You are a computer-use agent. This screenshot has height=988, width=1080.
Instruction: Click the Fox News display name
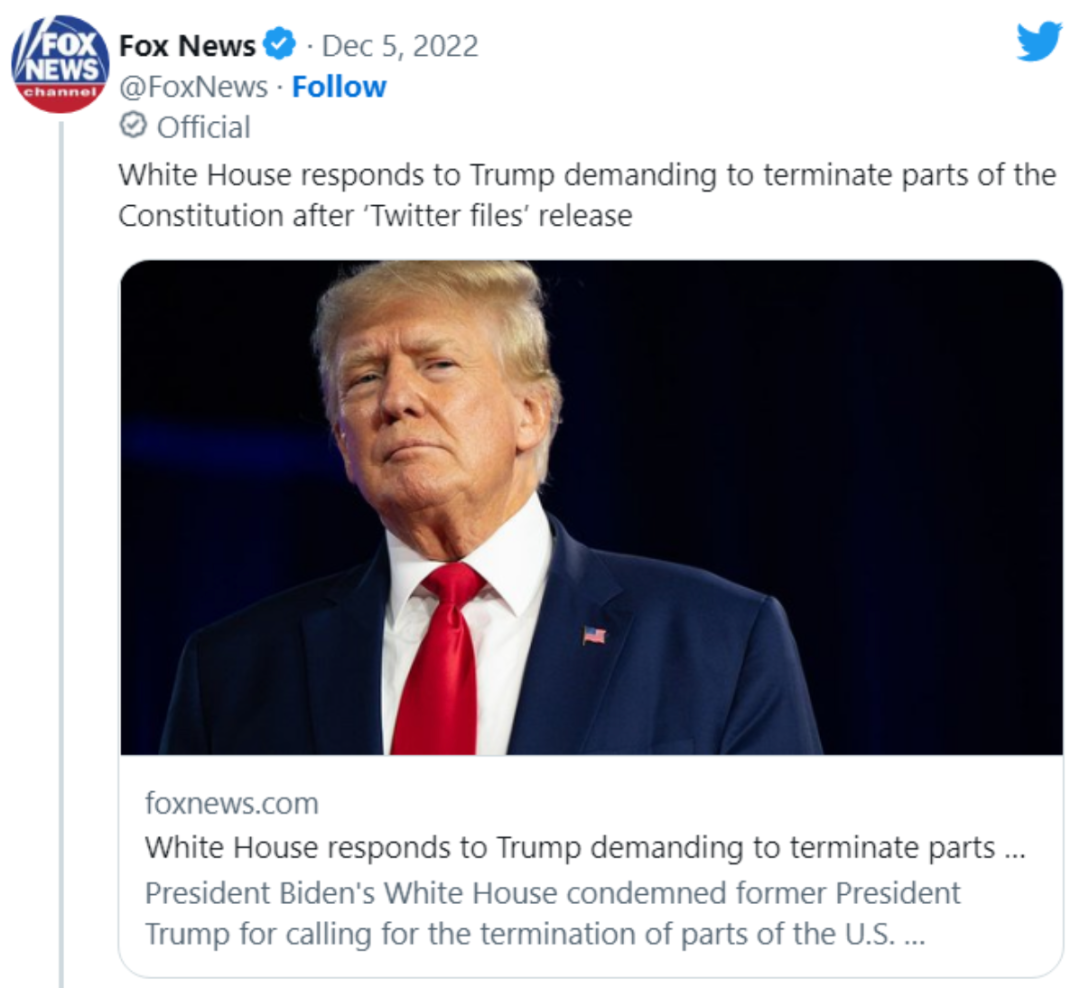coord(187,46)
